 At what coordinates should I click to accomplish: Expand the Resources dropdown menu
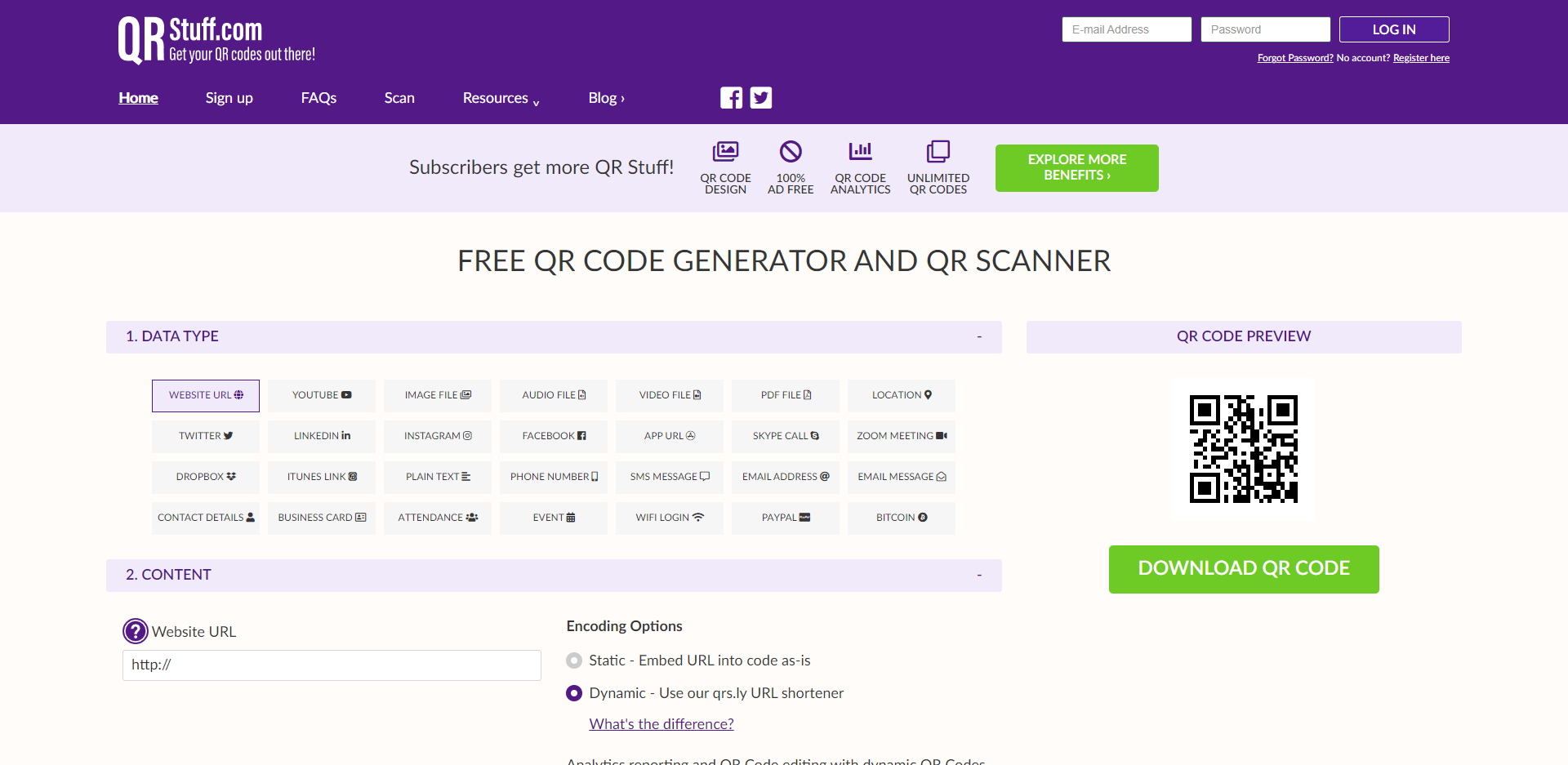tap(500, 98)
